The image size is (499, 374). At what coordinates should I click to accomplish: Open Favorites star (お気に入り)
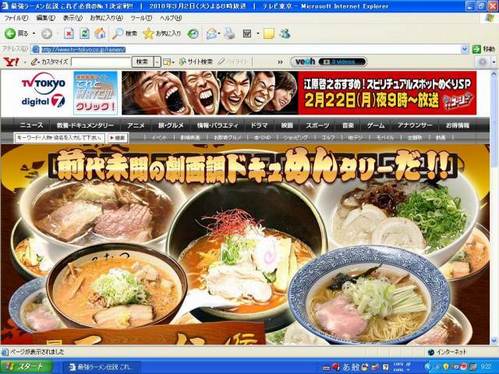[x=162, y=33]
